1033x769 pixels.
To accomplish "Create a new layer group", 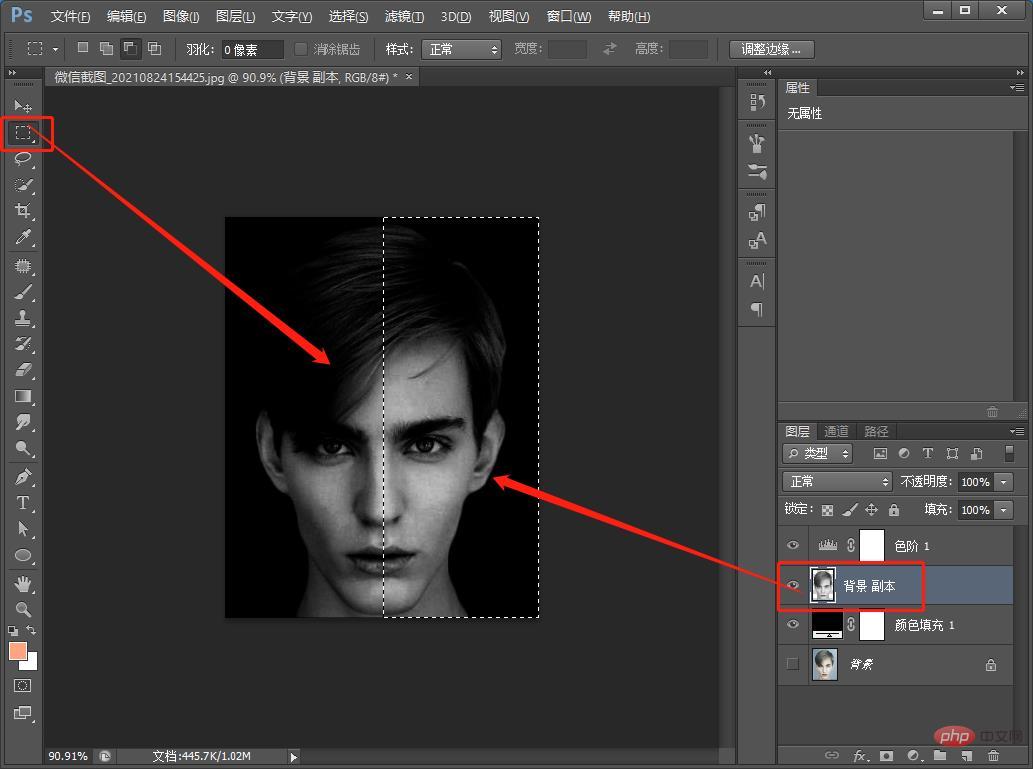I will point(940,756).
